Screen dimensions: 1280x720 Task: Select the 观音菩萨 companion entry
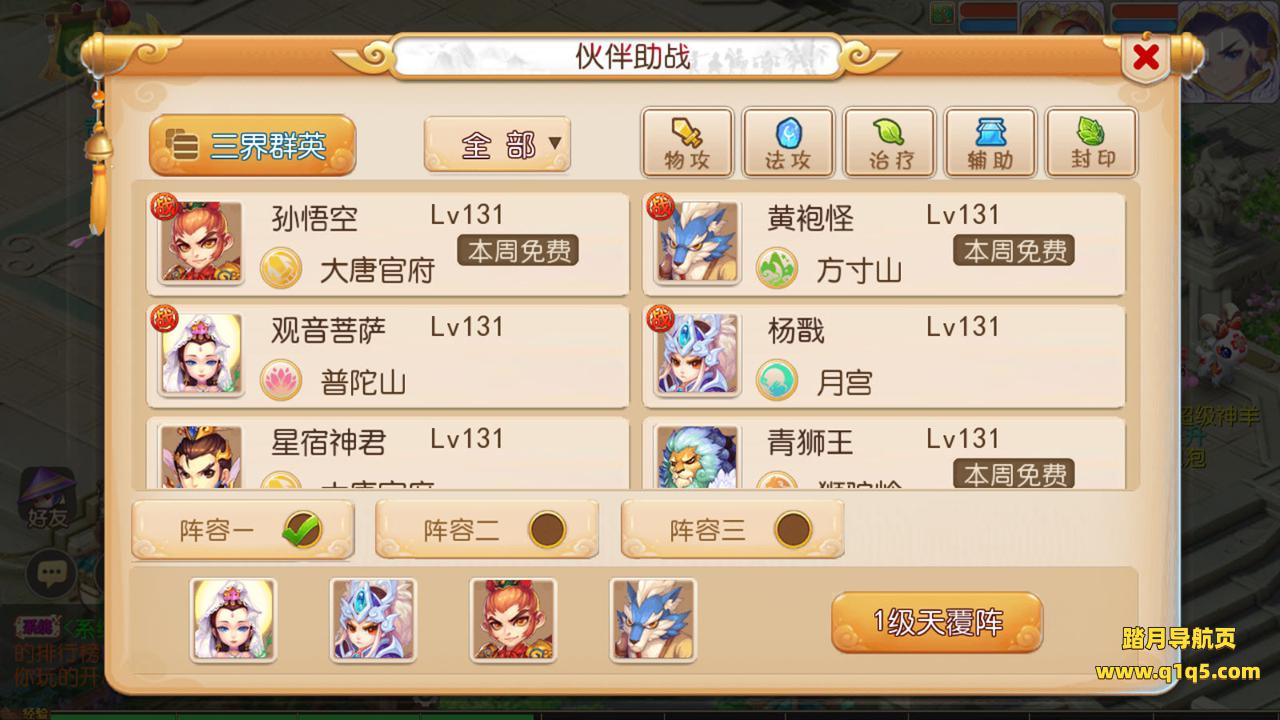(x=388, y=355)
